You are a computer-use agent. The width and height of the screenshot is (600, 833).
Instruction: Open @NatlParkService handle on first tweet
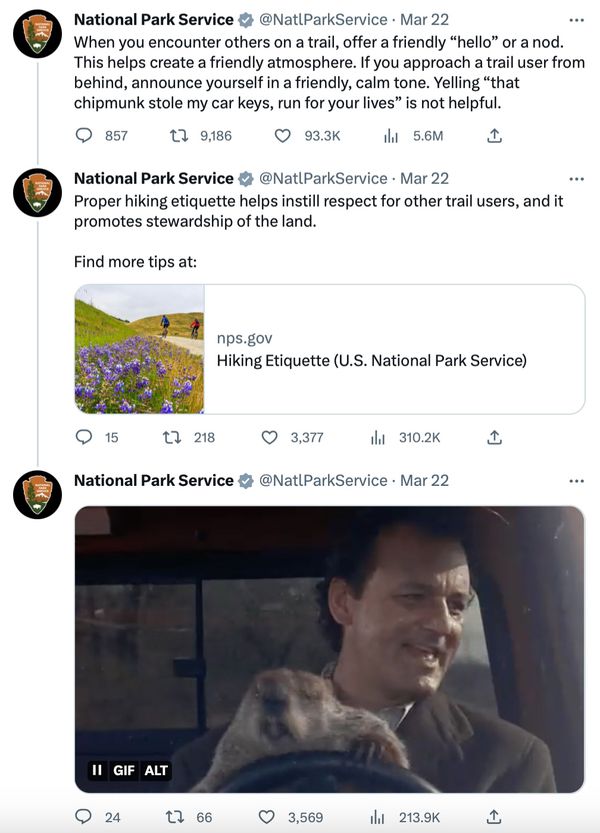(323, 19)
